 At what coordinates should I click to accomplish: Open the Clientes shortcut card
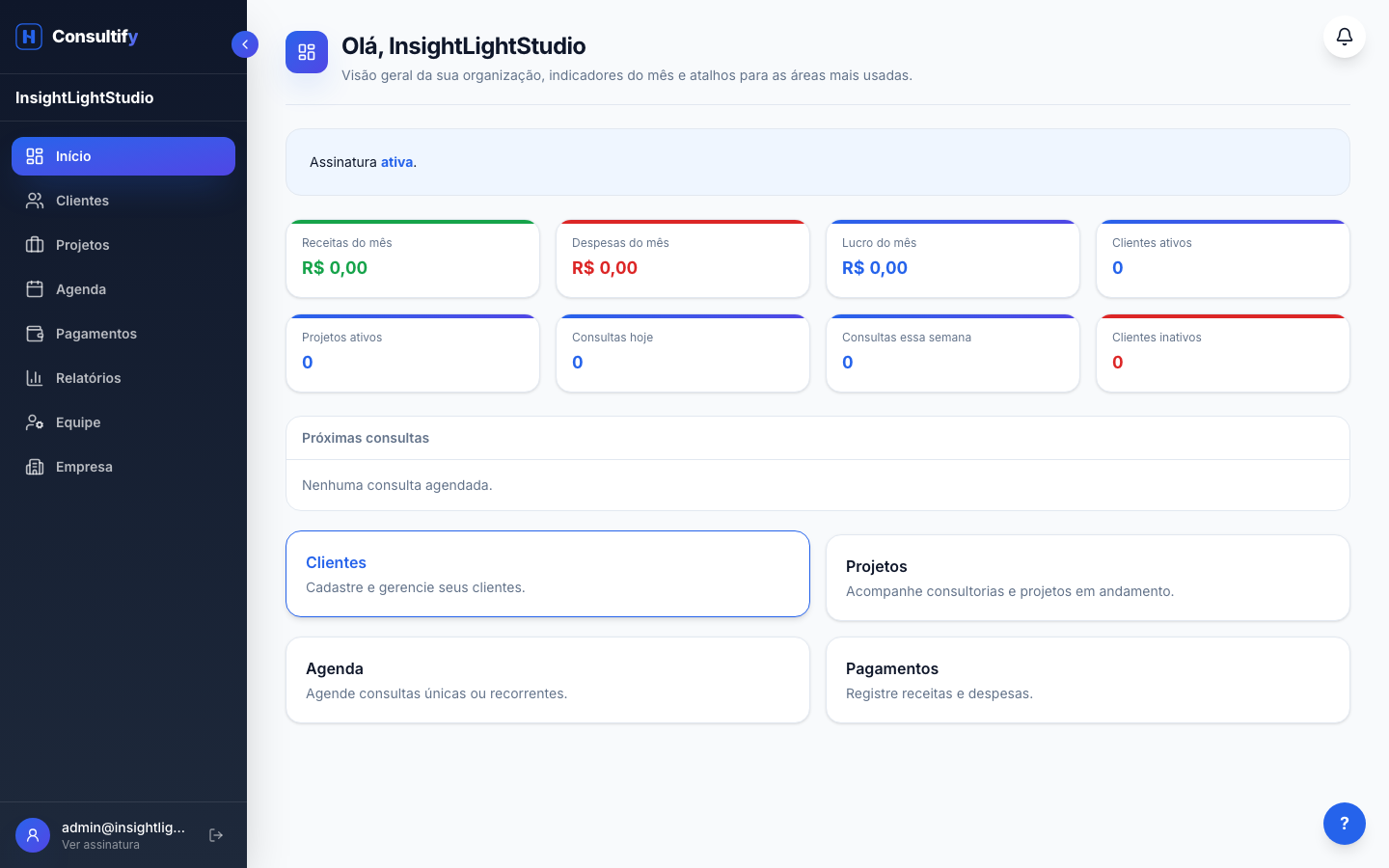point(548,574)
